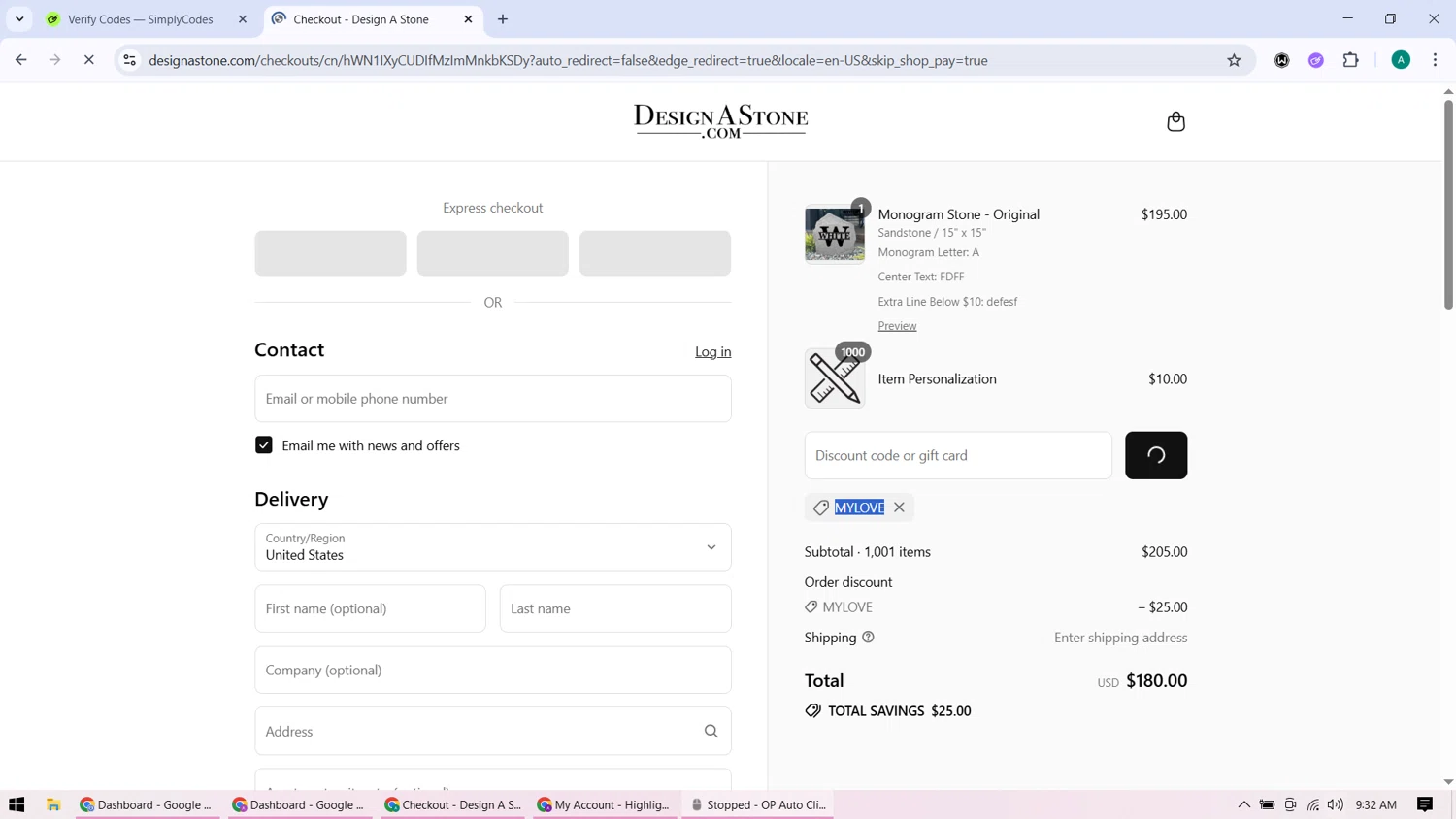This screenshot has height=819, width=1456.
Task: Click the third express checkout button
Action: point(655,253)
